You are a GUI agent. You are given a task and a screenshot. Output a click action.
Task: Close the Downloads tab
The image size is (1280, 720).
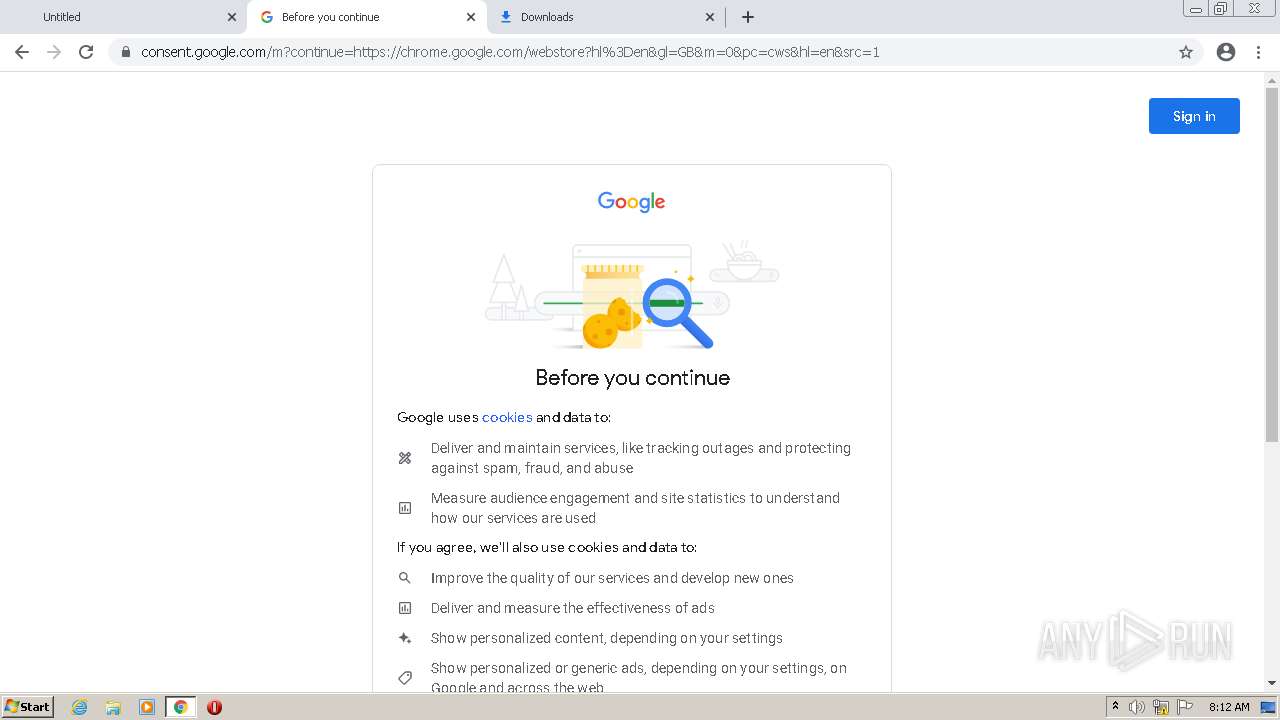pyautogui.click(x=710, y=17)
